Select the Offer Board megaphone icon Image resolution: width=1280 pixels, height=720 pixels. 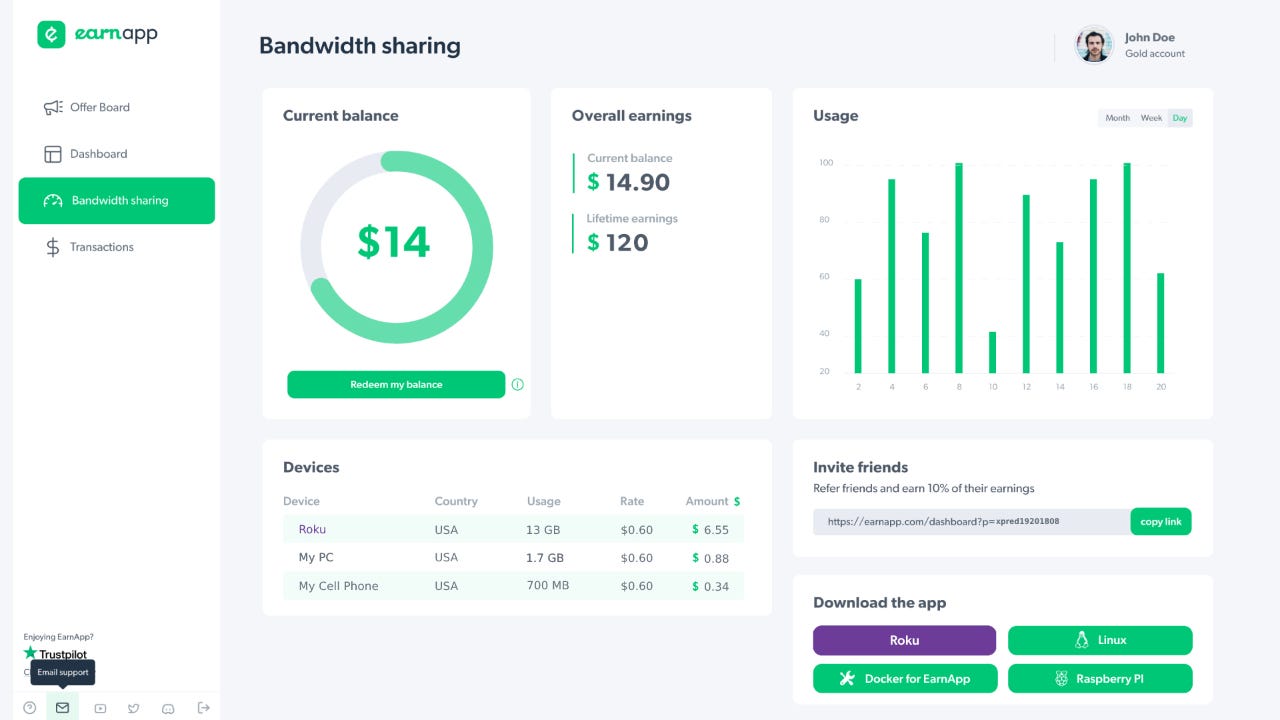pyautogui.click(x=50, y=107)
